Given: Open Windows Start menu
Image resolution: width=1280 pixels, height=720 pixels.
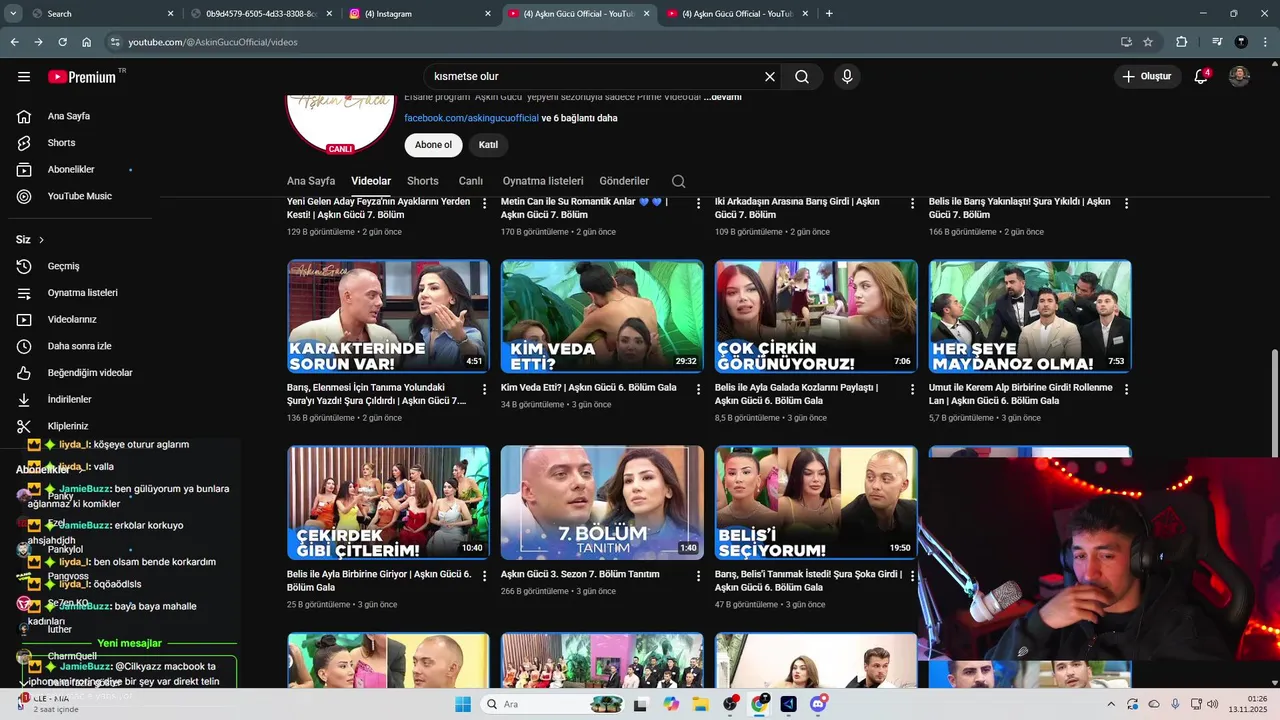Looking at the screenshot, I should click(463, 704).
